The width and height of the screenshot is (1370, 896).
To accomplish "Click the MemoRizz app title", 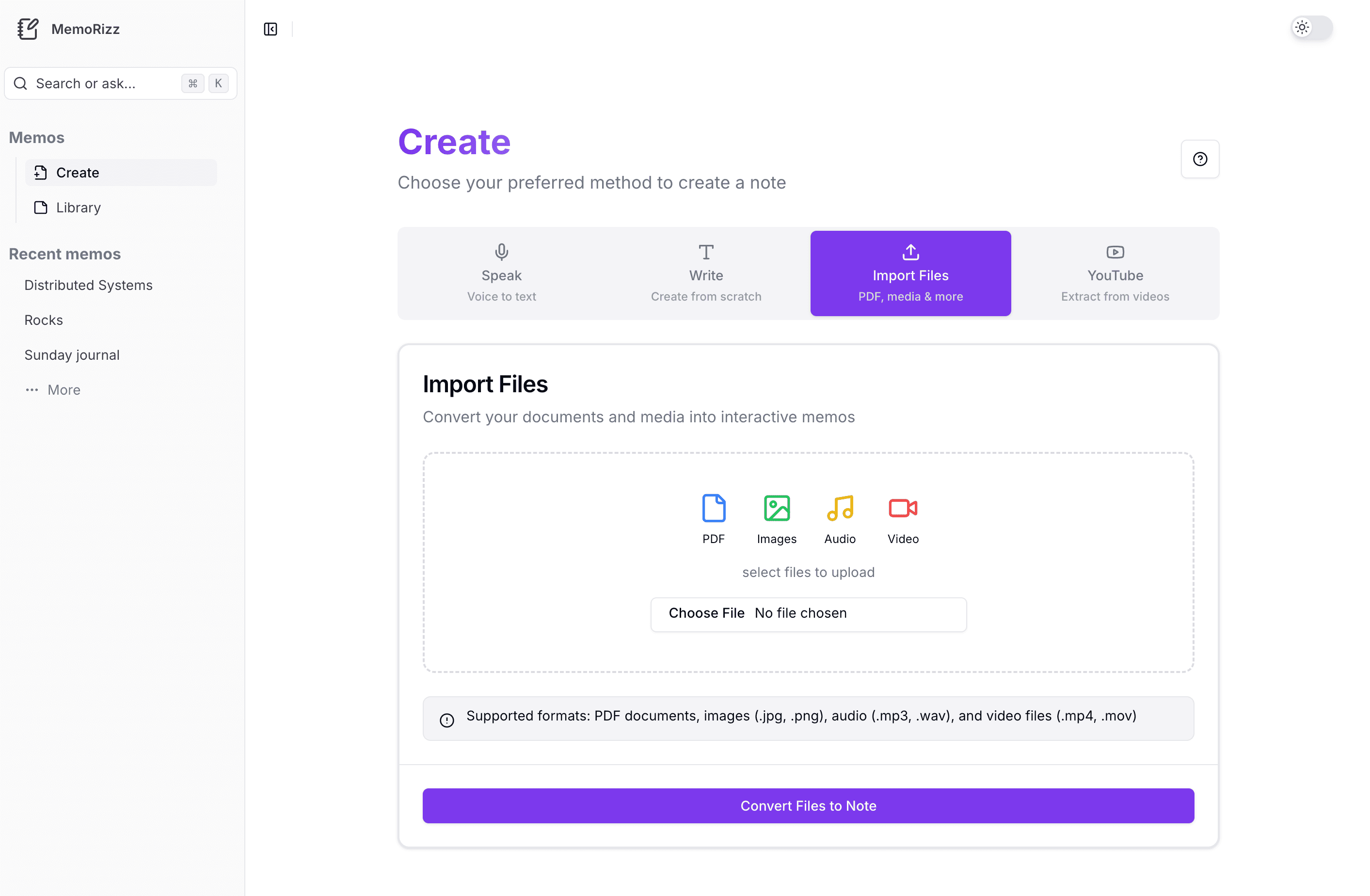I will 85,29.
